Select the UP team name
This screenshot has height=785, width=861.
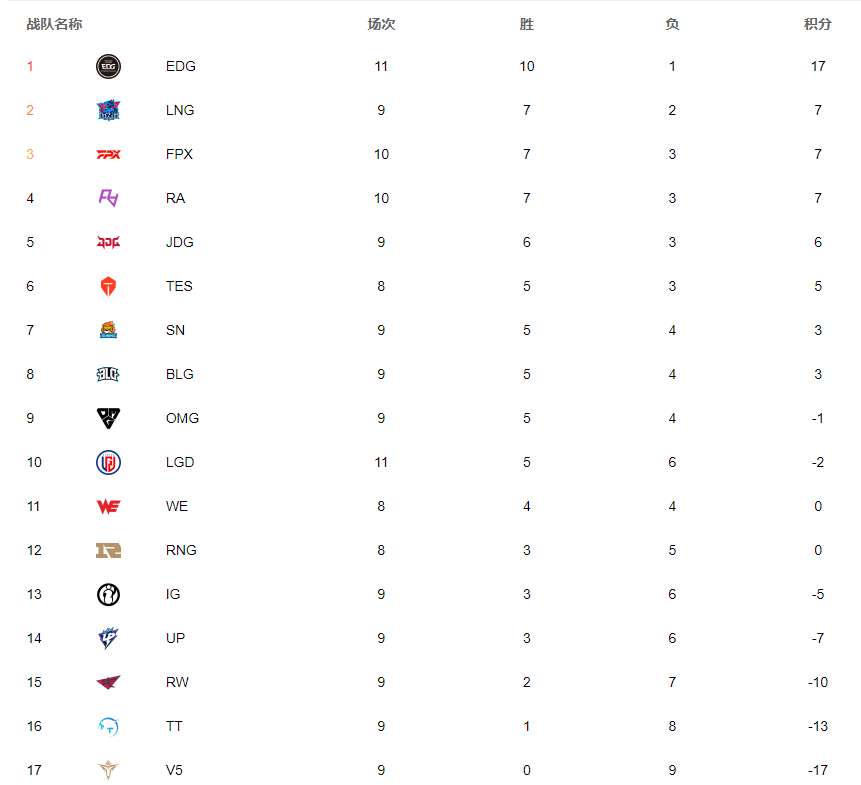tap(175, 638)
